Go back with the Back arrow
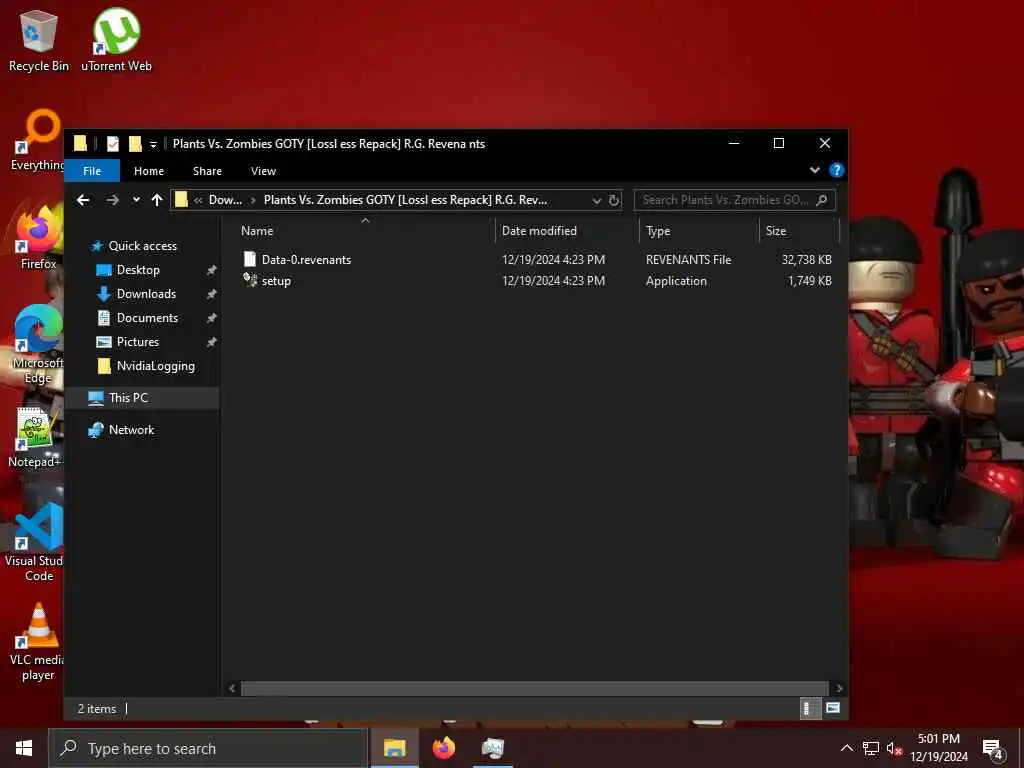Image resolution: width=1024 pixels, height=768 pixels. tap(83, 200)
